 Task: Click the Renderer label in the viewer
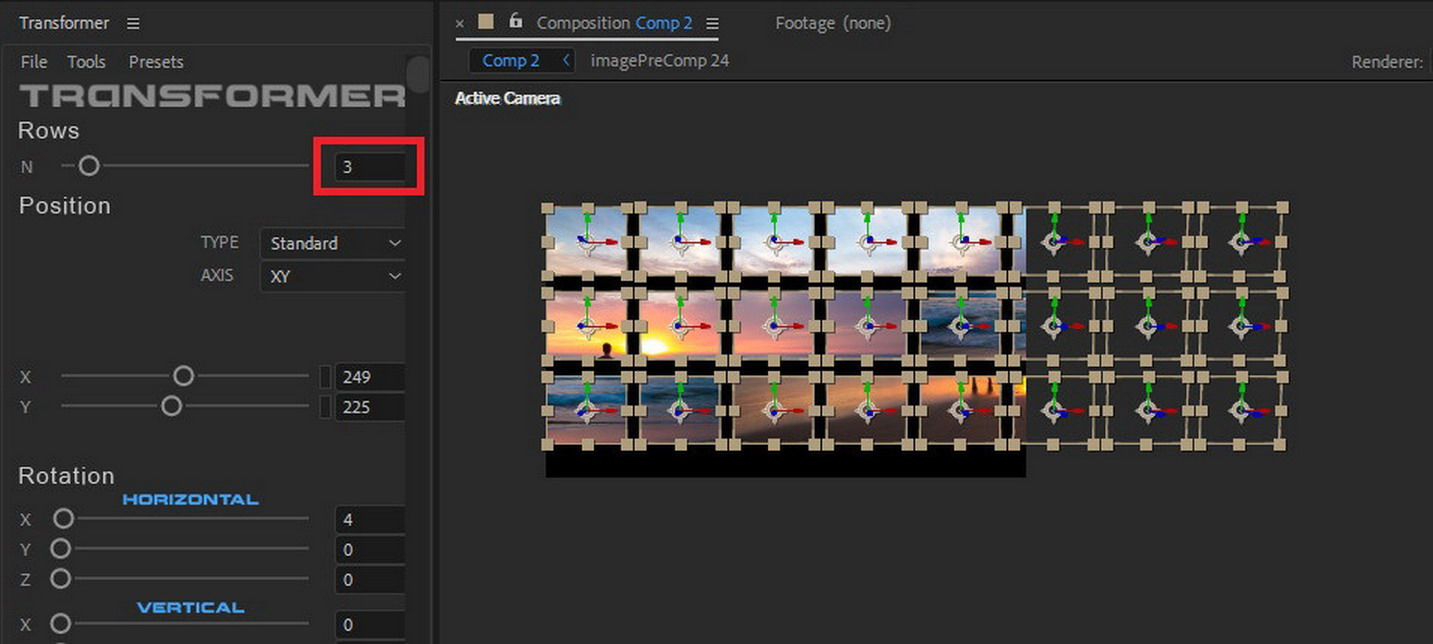coord(1387,62)
